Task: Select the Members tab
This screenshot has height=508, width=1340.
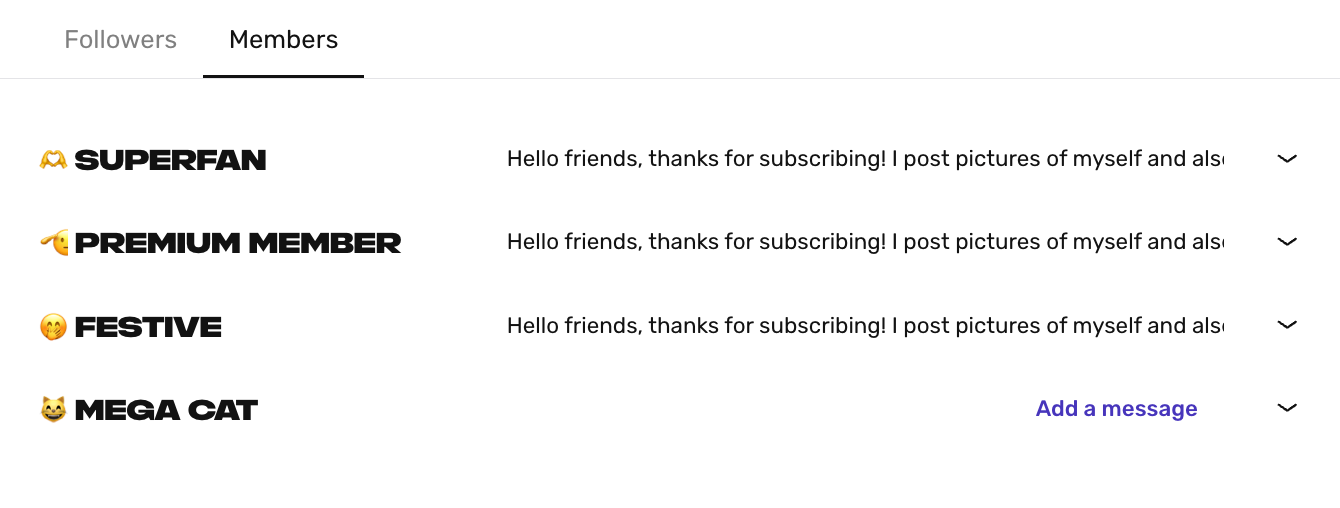Action: (283, 40)
